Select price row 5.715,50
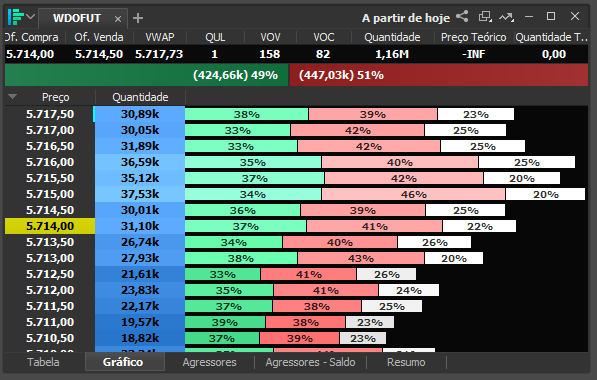The width and height of the screenshot is (597, 380). pos(50,178)
